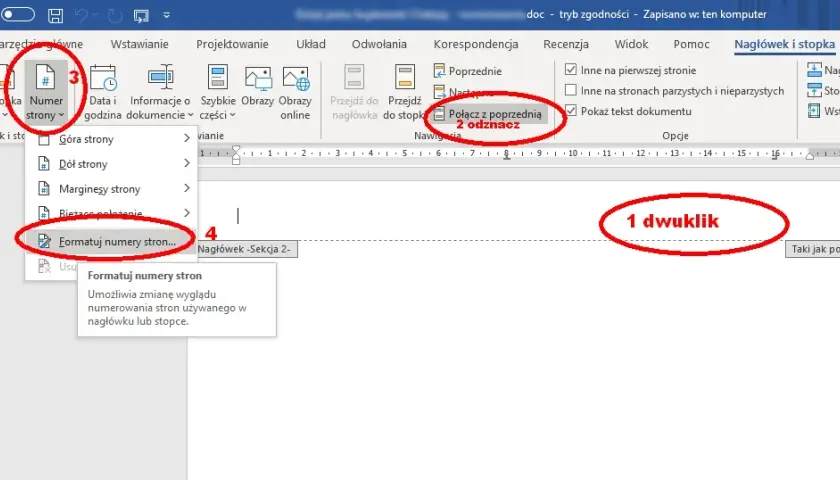Switch to the Projektowanie tab
The width and height of the screenshot is (840, 480).
232,44
